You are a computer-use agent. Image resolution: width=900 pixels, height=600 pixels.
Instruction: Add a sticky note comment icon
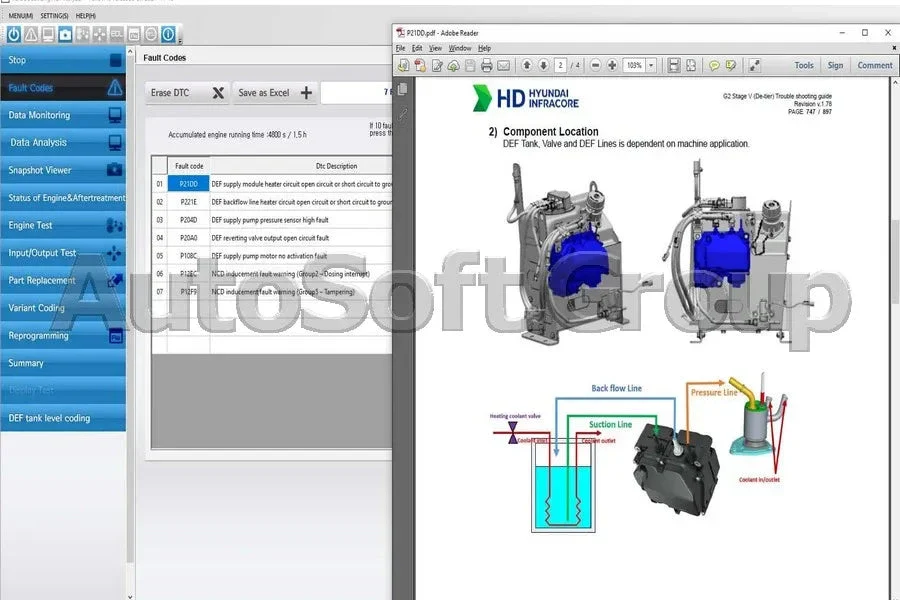713,65
